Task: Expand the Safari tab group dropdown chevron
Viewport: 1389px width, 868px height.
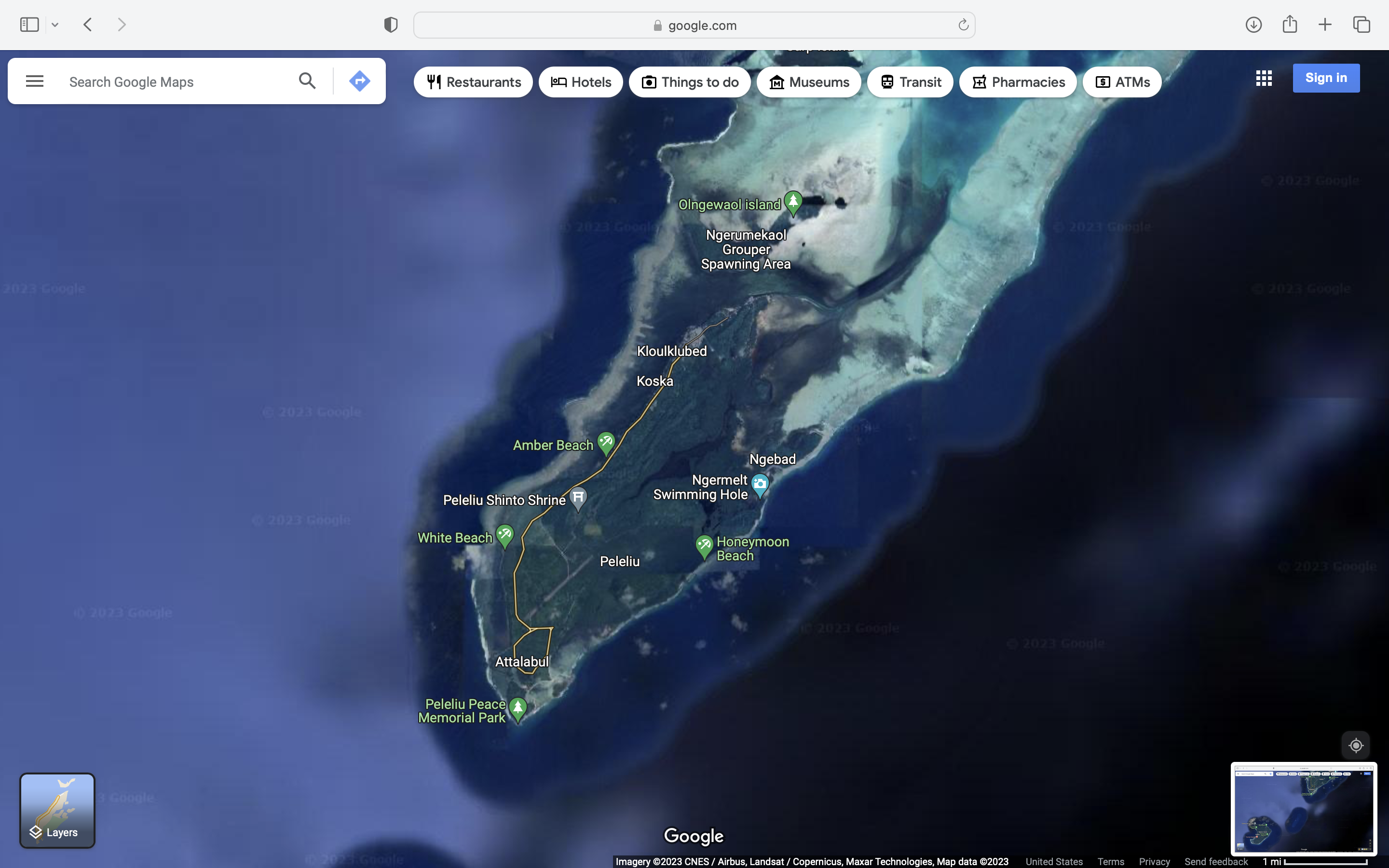Action: [55, 25]
